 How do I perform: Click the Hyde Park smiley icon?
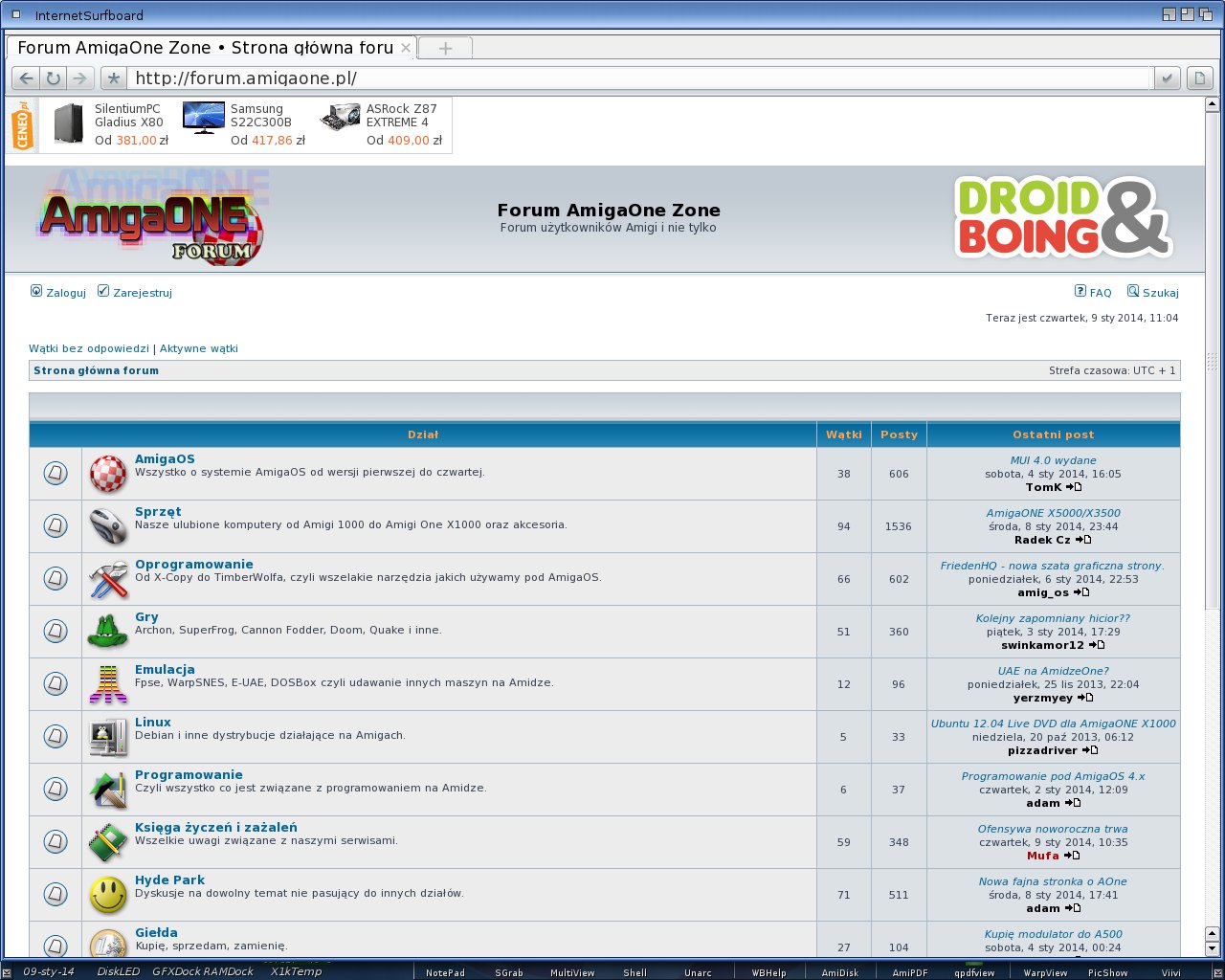pos(108,895)
